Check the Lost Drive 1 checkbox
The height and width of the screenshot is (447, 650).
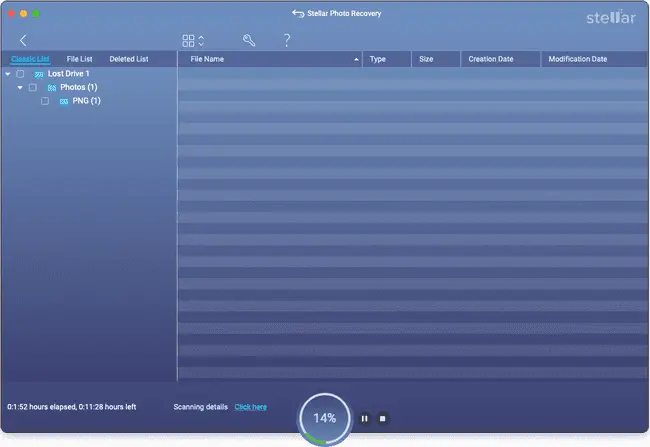[x=20, y=74]
